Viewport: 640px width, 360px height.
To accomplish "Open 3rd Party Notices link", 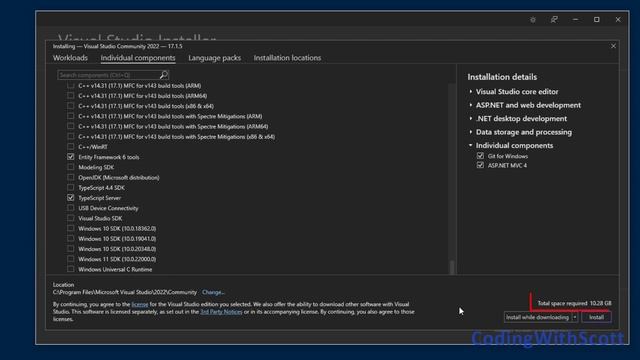I will pyautogui.click(x=221, y=311).
